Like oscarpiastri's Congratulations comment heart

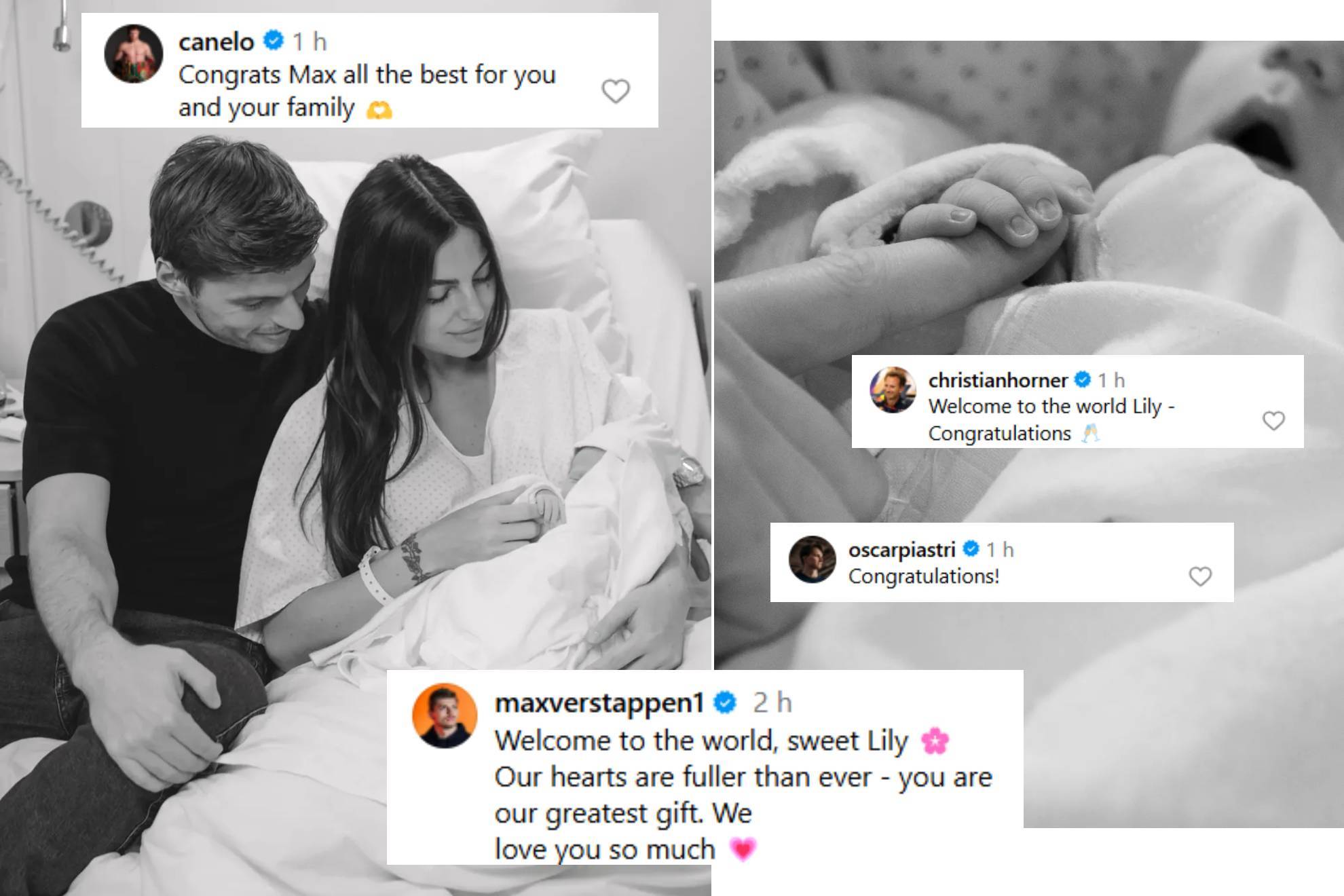[1200, 576]
